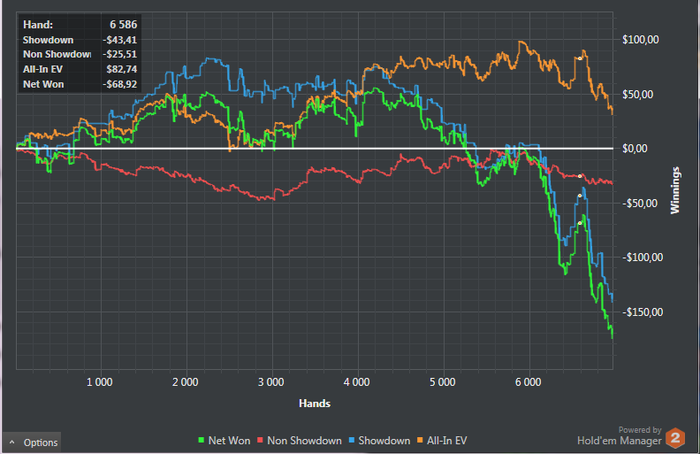700x454 pixels.
Task: Click the 4 000 hands axis label
Action: click(357, 382)
